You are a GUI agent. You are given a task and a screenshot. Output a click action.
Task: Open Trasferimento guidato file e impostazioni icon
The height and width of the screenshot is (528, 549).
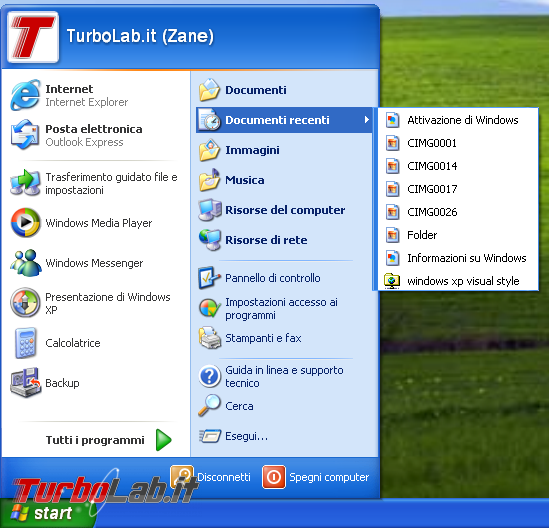pos(25,183)
